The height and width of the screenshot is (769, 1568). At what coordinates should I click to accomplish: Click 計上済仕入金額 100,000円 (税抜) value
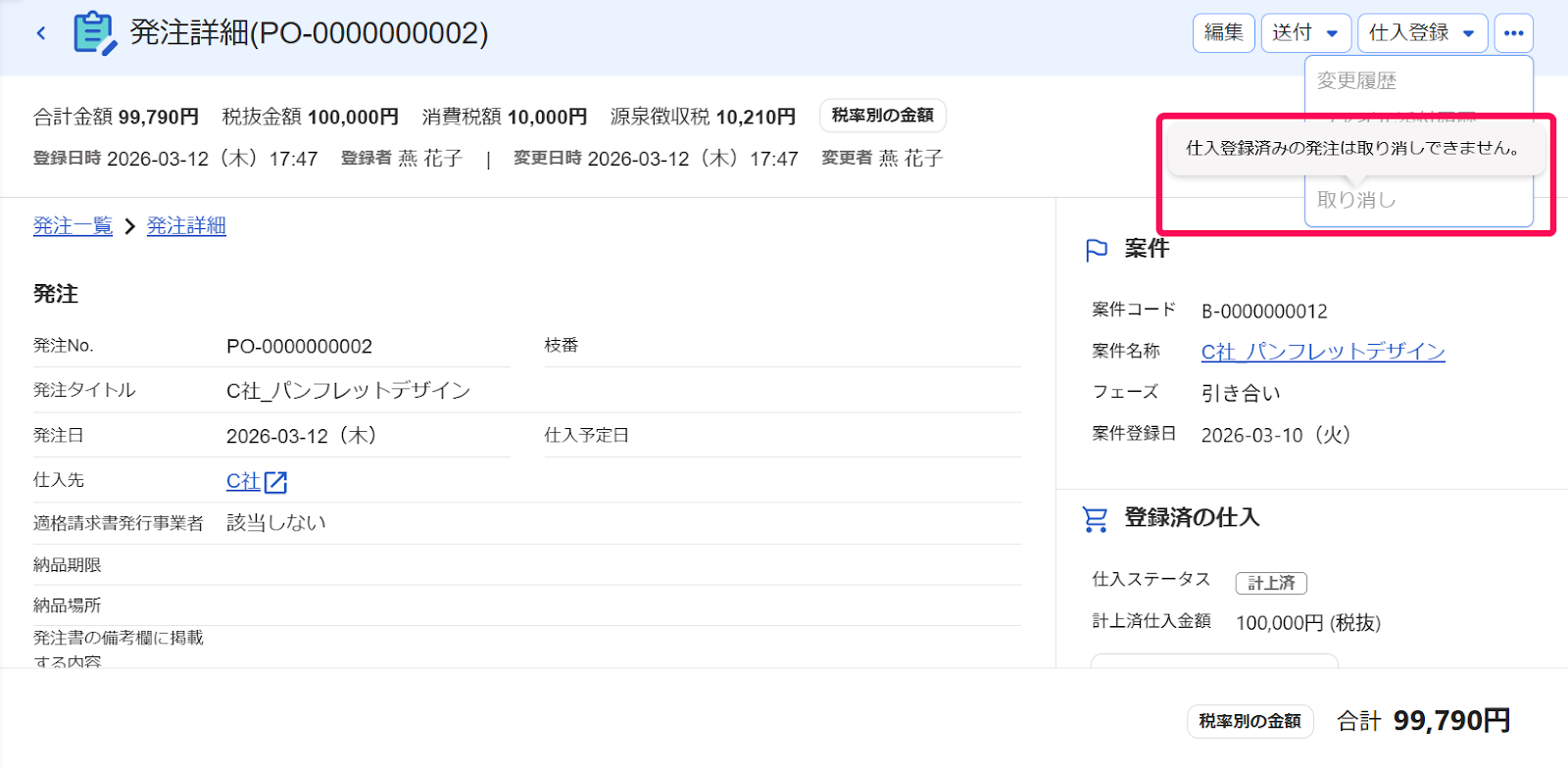1308,623
